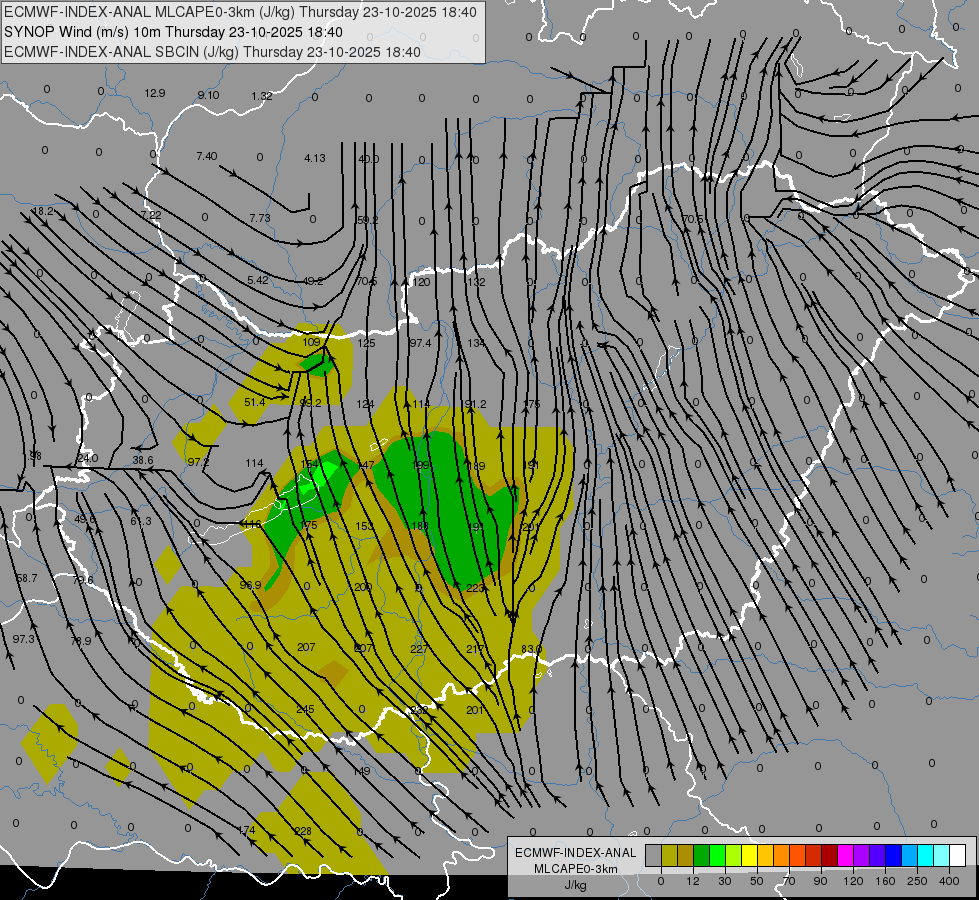Screen dimensions: 979x900
Task: Click the map value 174
Action: [247, 830]
